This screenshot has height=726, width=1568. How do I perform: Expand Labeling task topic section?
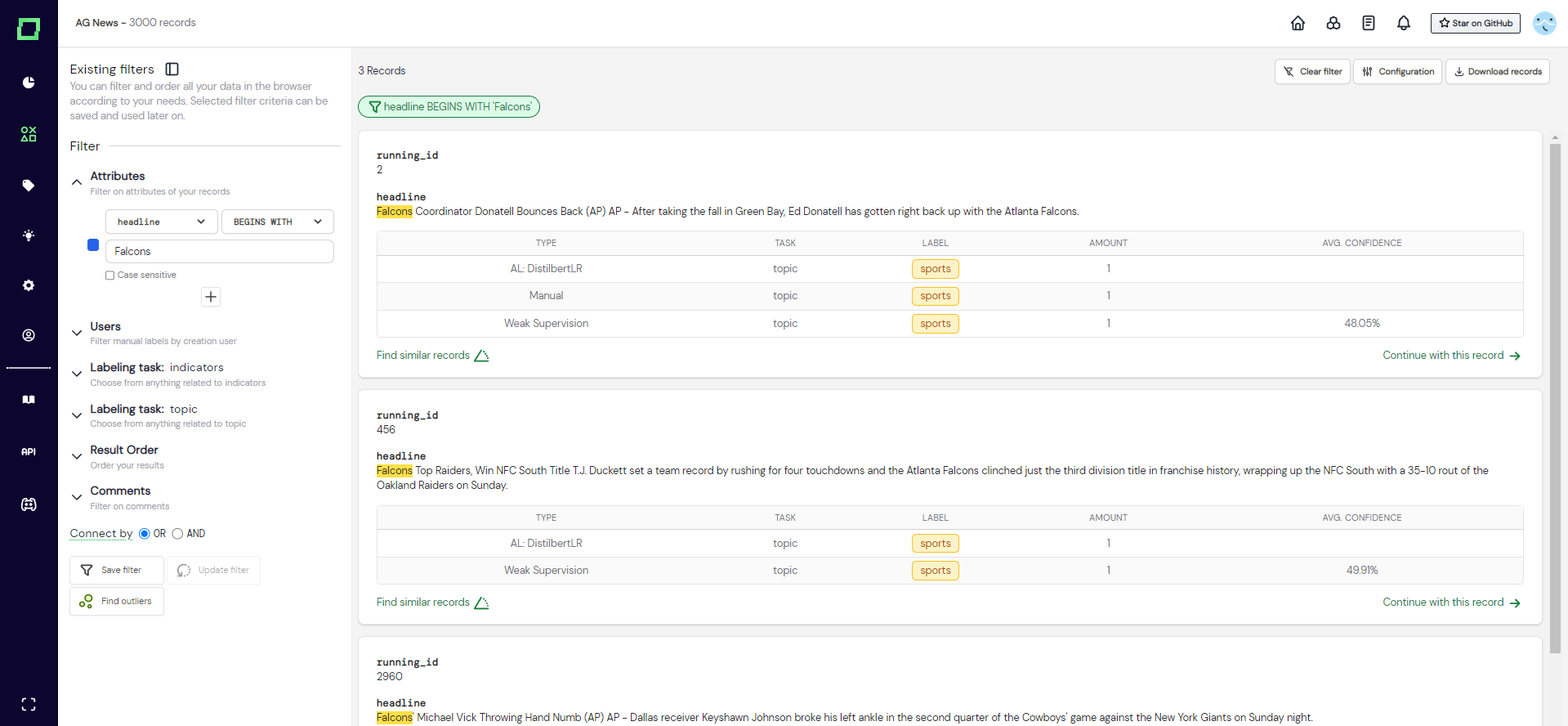coord(77,415)
